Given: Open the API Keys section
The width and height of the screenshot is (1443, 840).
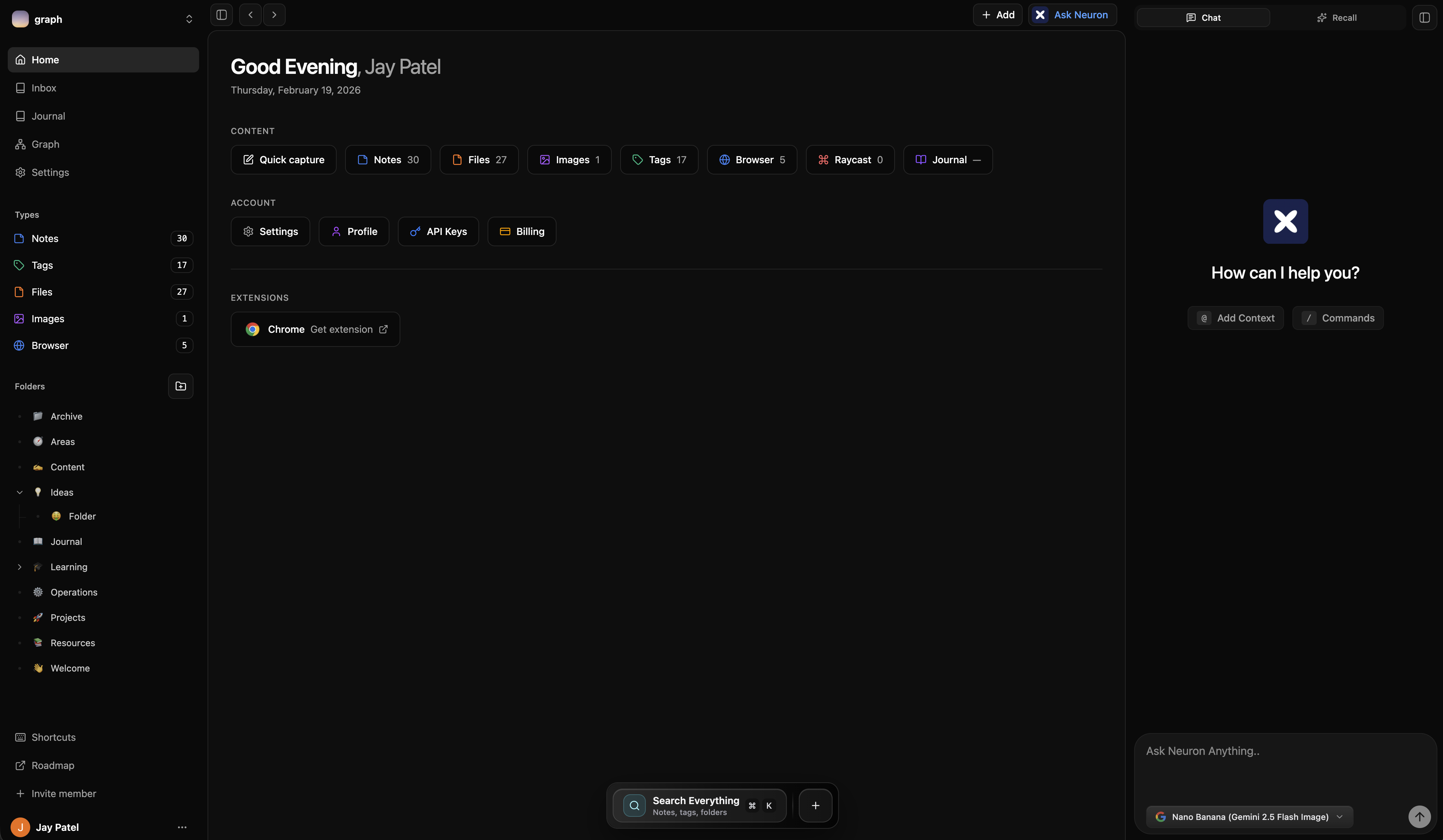Looking at the screenshot, I should pos(438,231).
